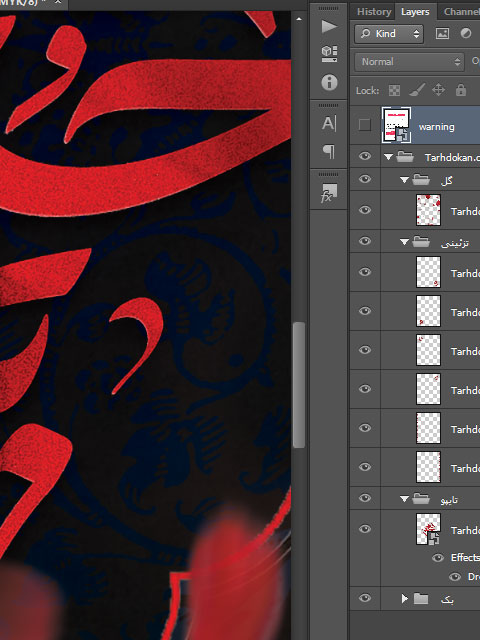The image size is (480, 640).
Task: Open the Actions panel play icon
Action: (x=329, y=27)
